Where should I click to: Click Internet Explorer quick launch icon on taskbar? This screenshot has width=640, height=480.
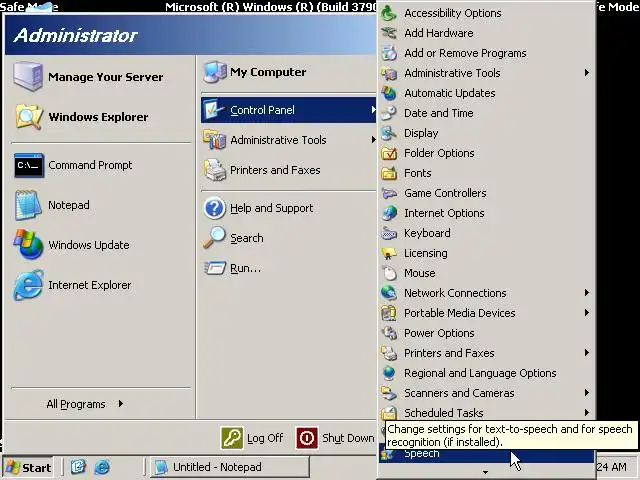[x=102, y=467]
